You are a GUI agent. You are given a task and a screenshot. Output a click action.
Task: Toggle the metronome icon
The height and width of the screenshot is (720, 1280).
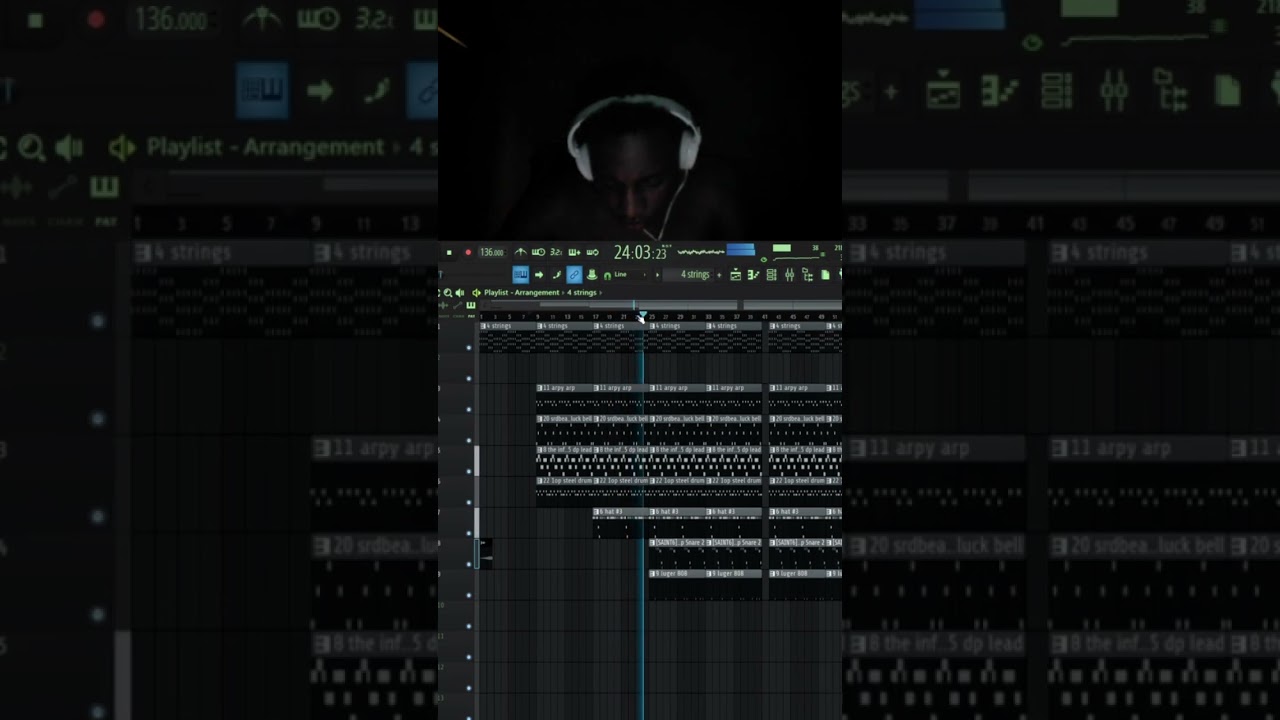(521, 252)
